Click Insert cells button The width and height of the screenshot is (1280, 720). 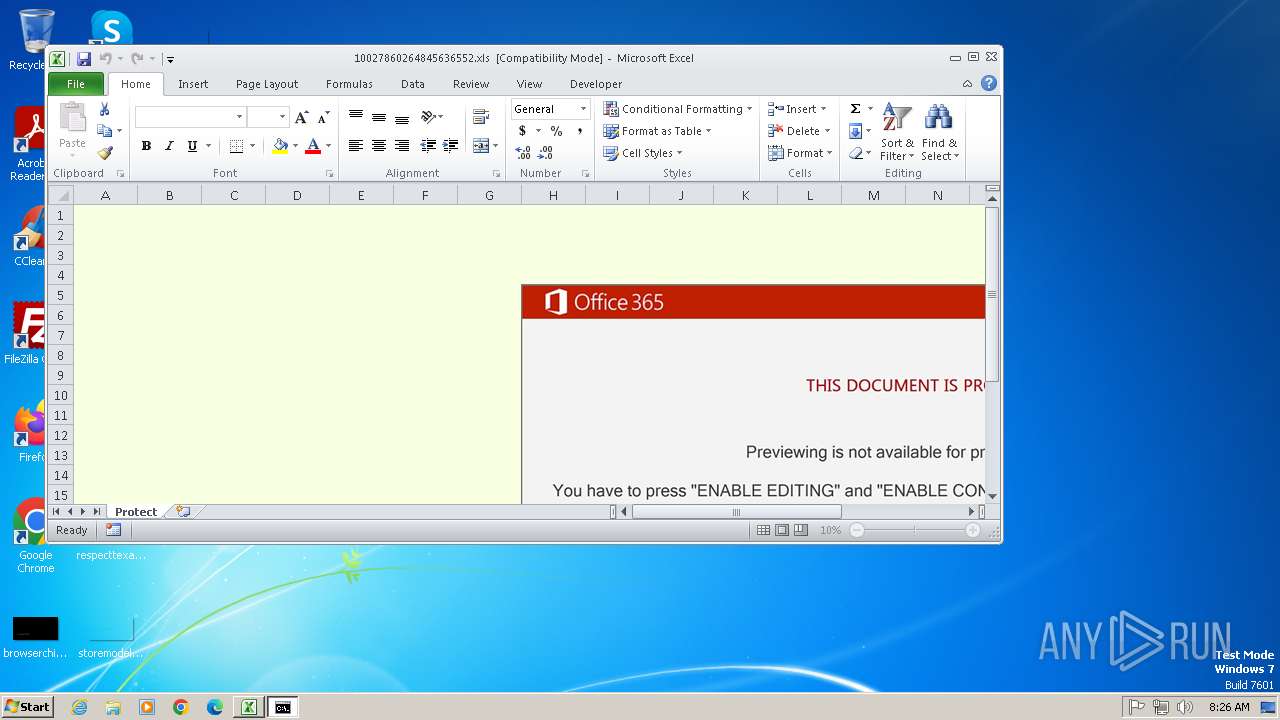[797, 109]
